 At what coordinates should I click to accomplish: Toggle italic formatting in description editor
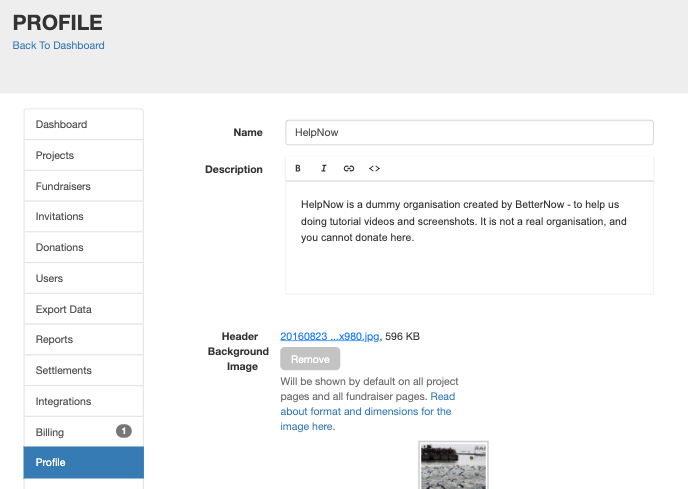pos(323,169)
